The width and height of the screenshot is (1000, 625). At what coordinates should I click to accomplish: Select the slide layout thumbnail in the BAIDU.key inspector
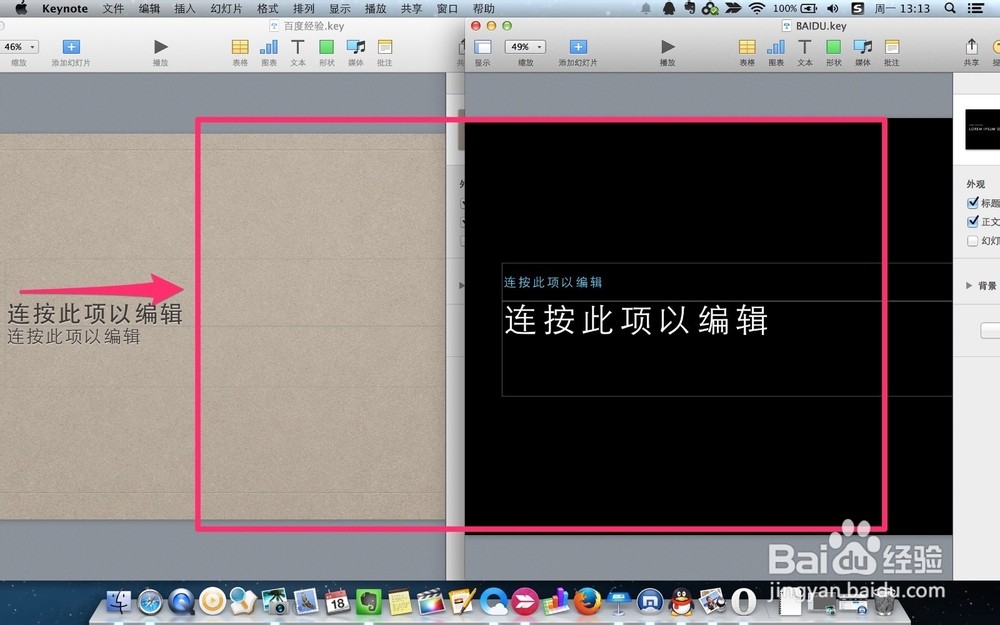click(983, 129)
